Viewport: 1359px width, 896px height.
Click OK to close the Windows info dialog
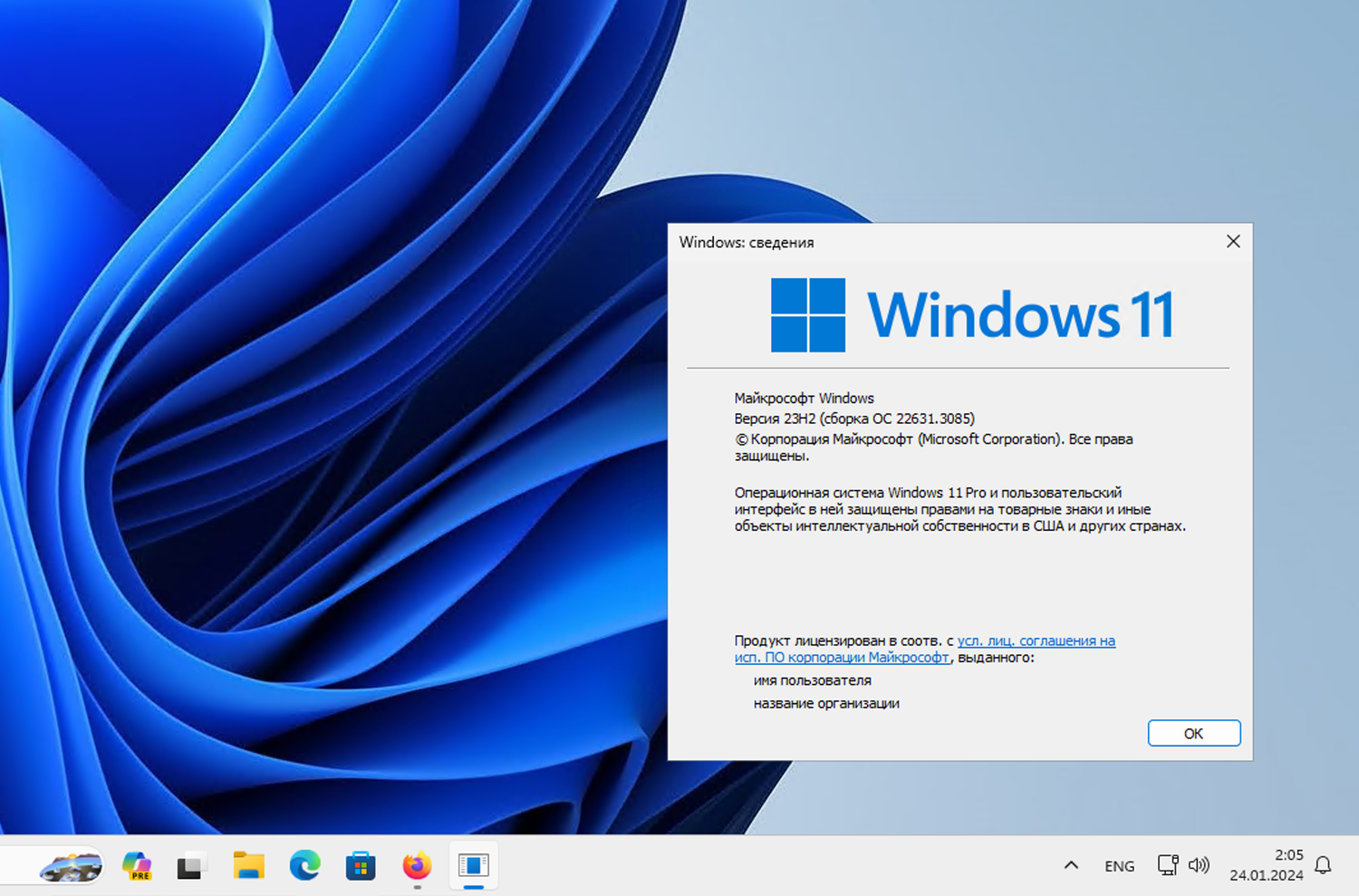coord(1193,733)
